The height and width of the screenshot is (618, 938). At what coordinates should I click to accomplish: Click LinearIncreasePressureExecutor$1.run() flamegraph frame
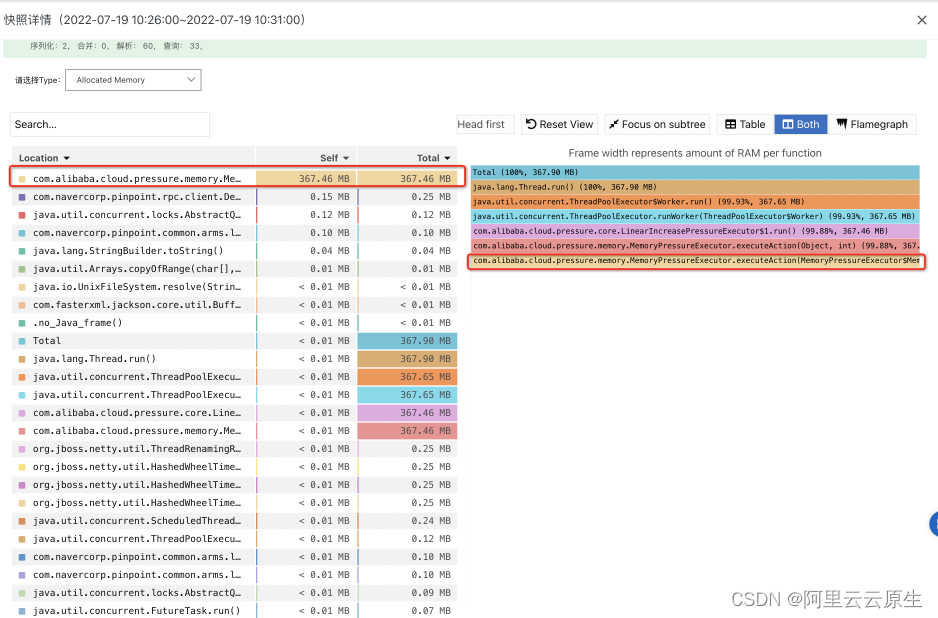(x=695, y=231)
